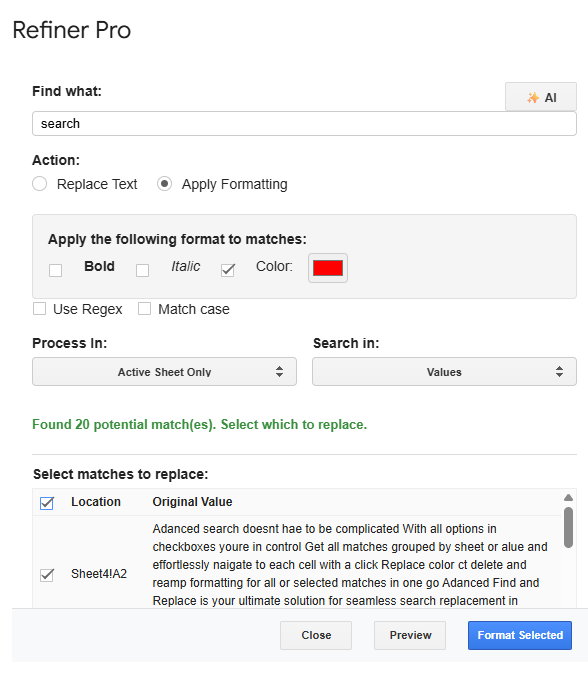Screen dimensions: 588x674
Task: Tick the Use Regex checkbox
Action: click(40, 309)
